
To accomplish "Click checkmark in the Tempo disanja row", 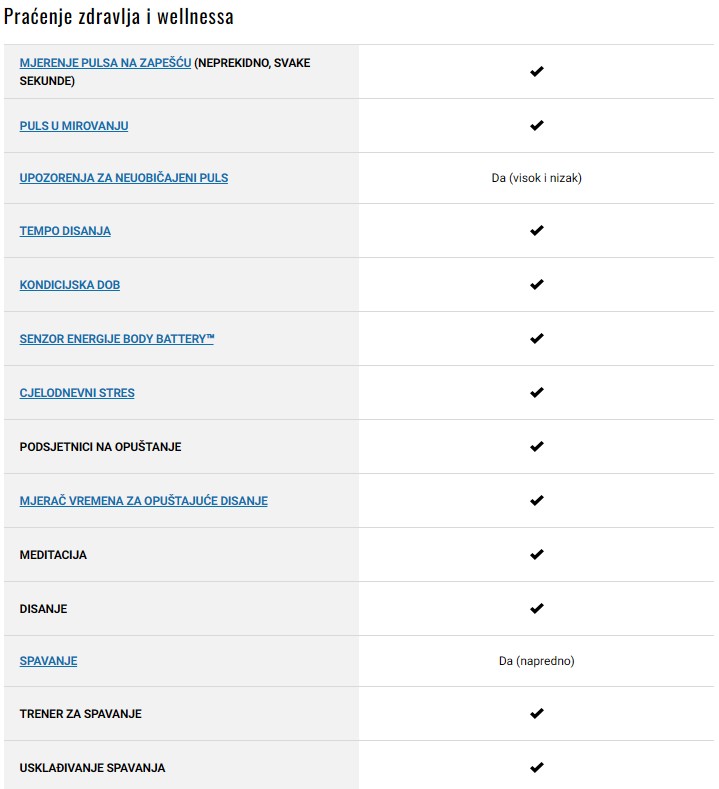I will (x=537, y=231).
